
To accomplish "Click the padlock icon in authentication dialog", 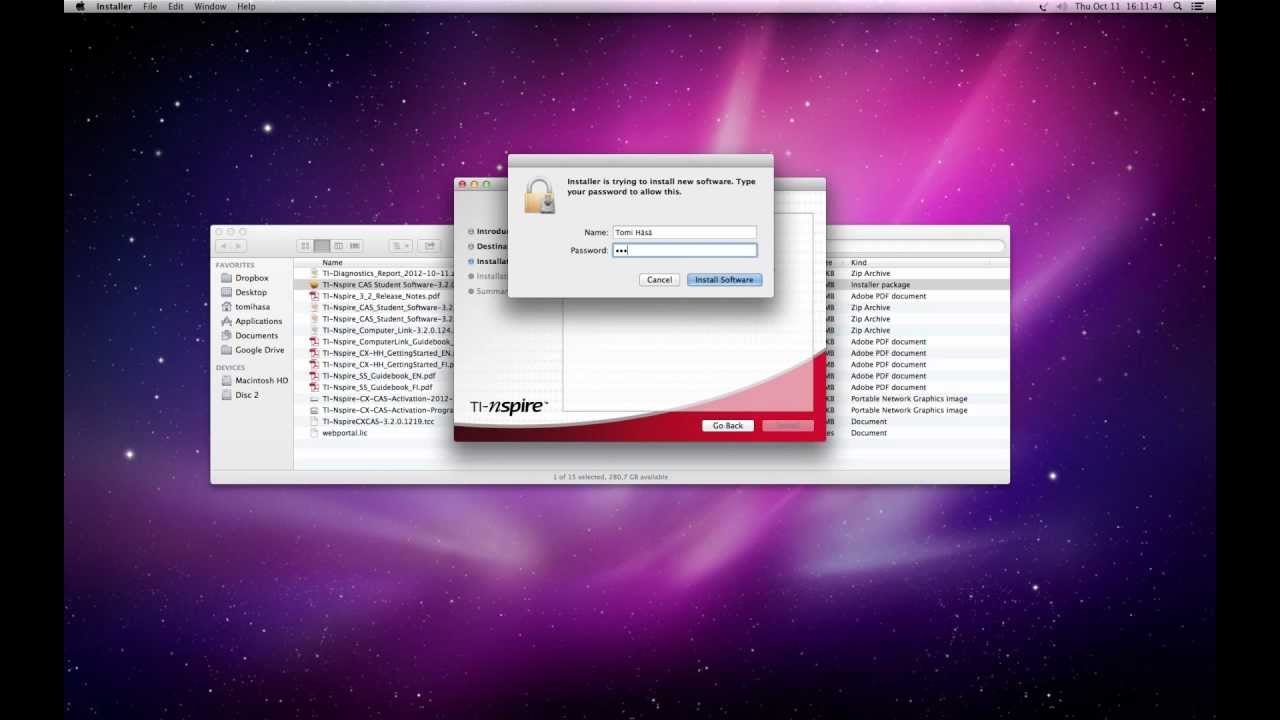I will pos(540,196).
